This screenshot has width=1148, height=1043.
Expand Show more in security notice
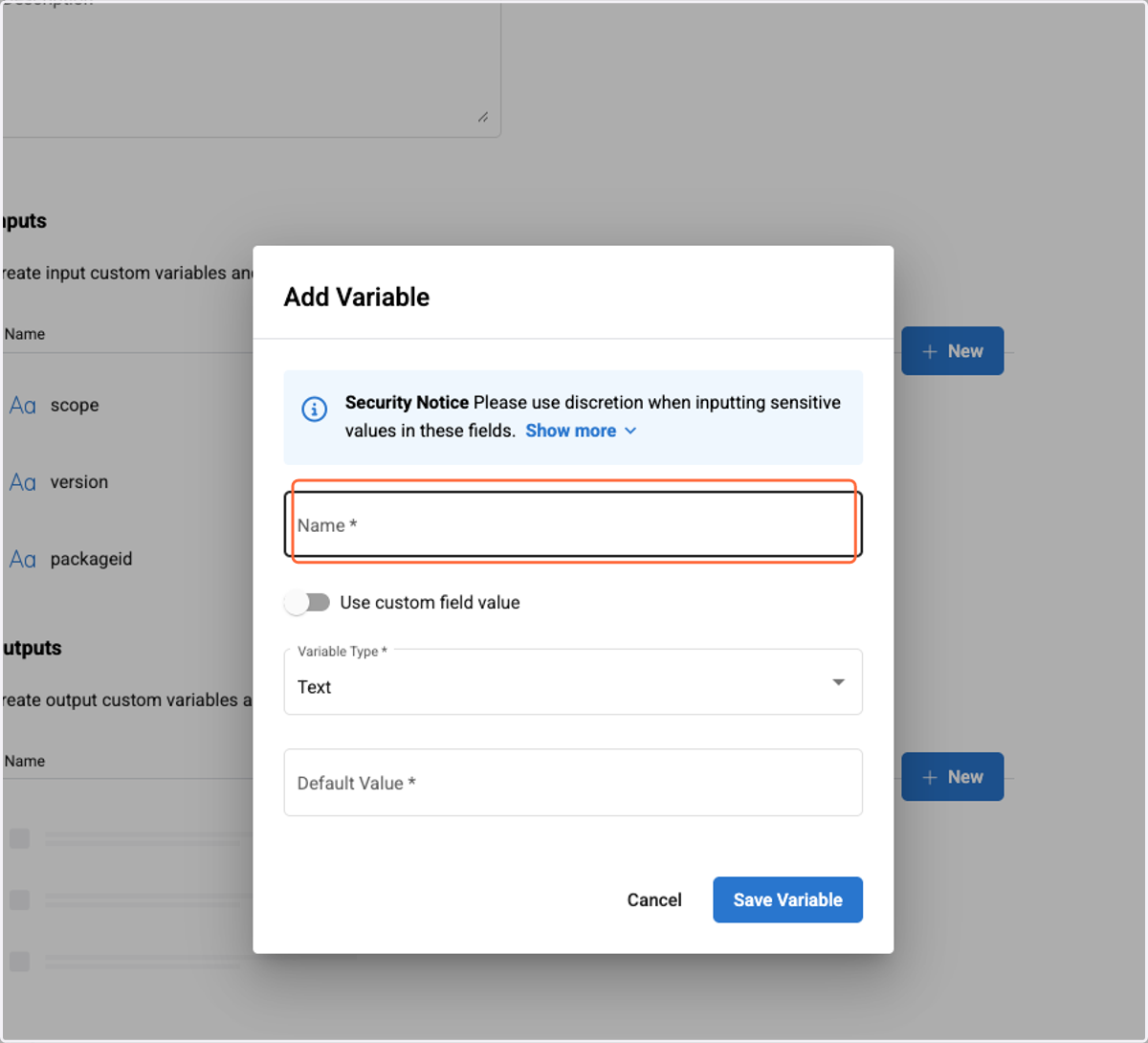pyautogui.click(x=581, y=431)
